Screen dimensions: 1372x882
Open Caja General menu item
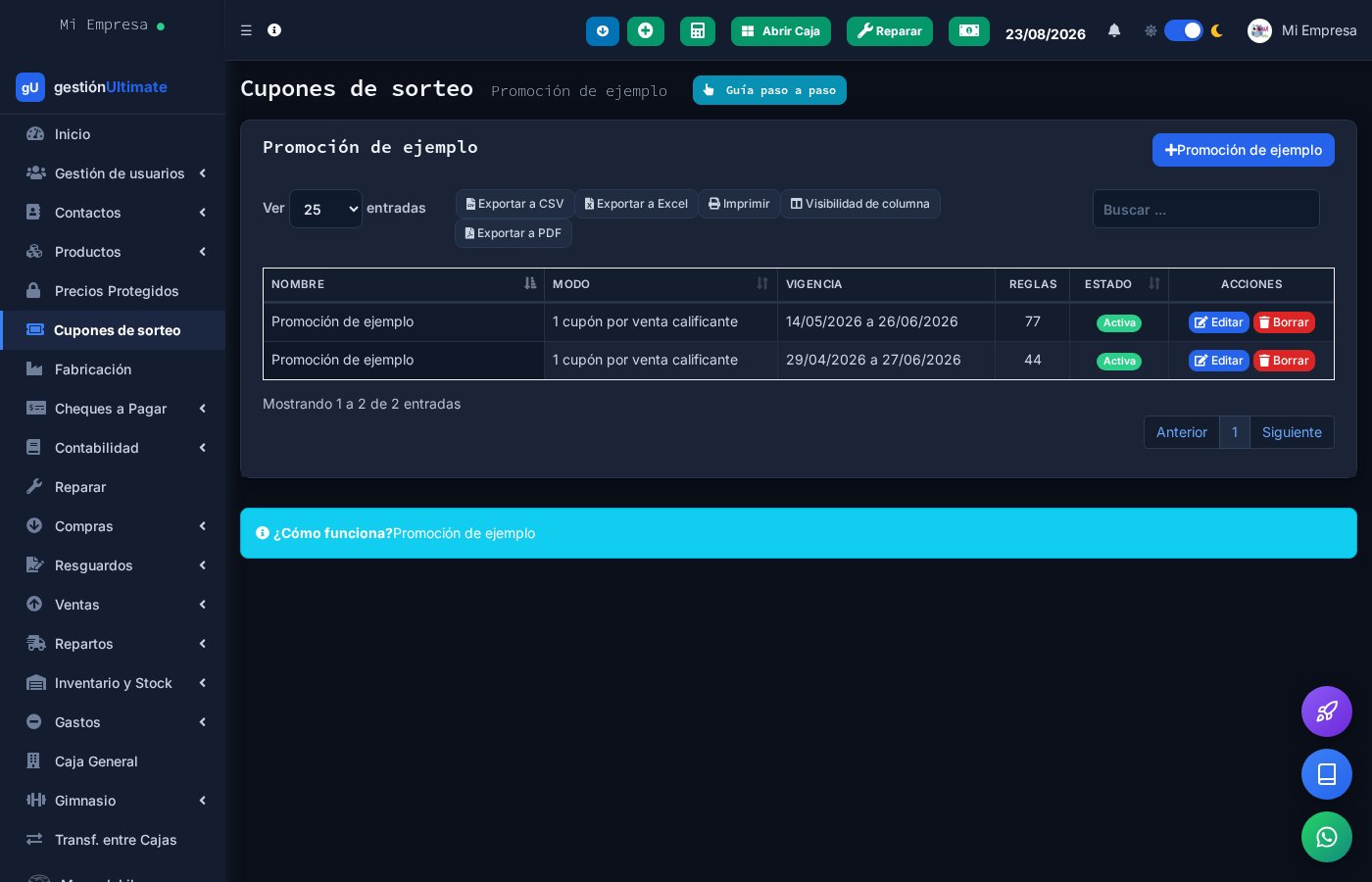pos(113,761)
